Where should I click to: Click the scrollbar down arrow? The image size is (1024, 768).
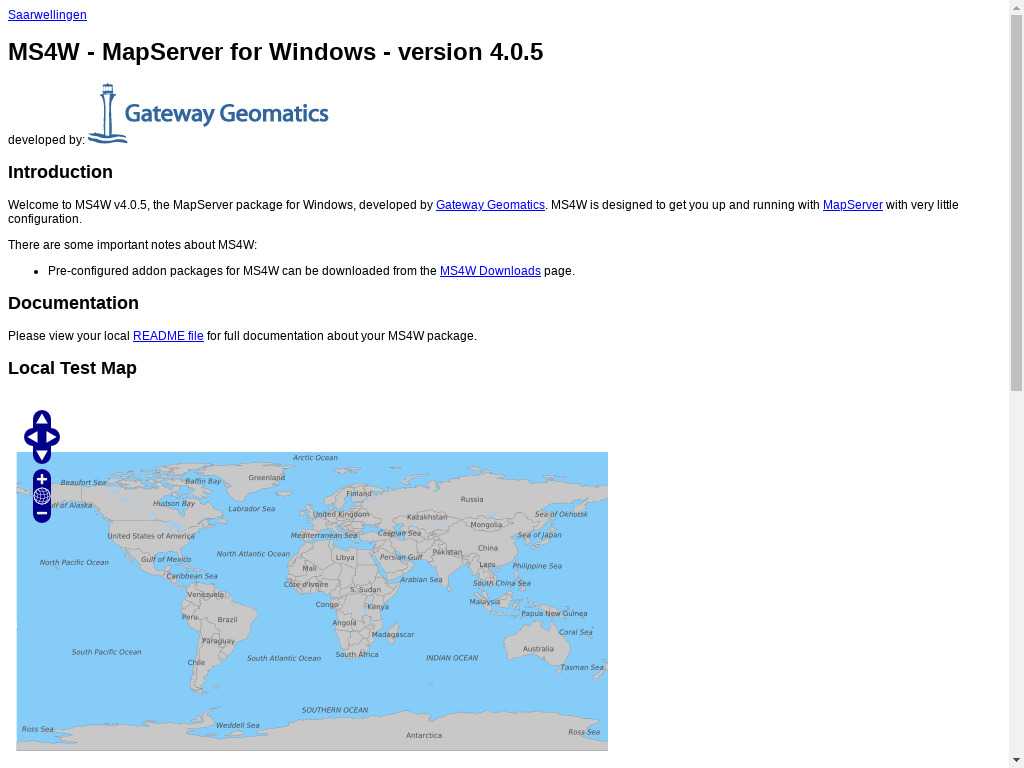click(x=1016, y=761)
